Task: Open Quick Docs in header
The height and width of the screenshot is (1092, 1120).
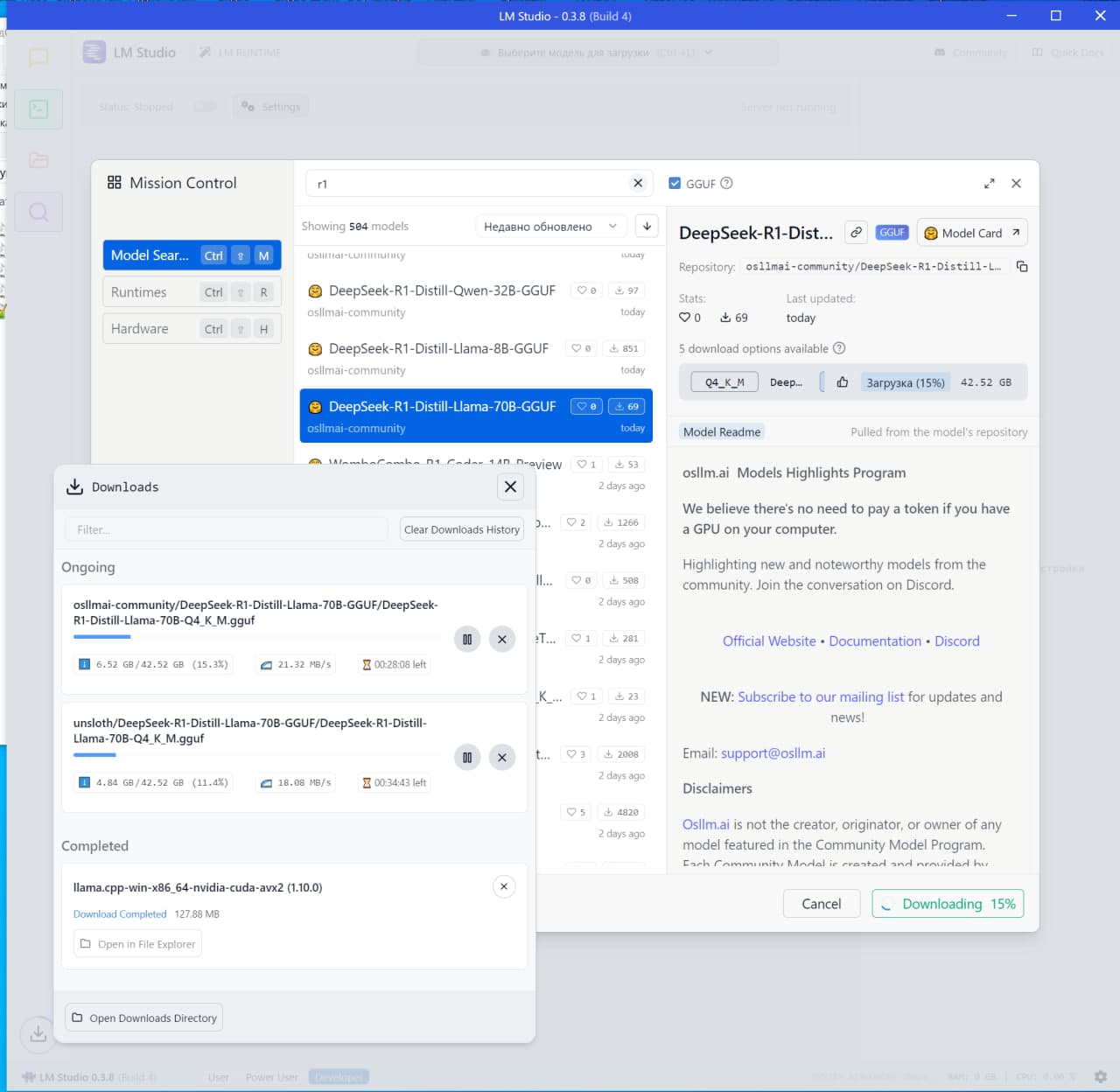Action: click(1068, 52)
